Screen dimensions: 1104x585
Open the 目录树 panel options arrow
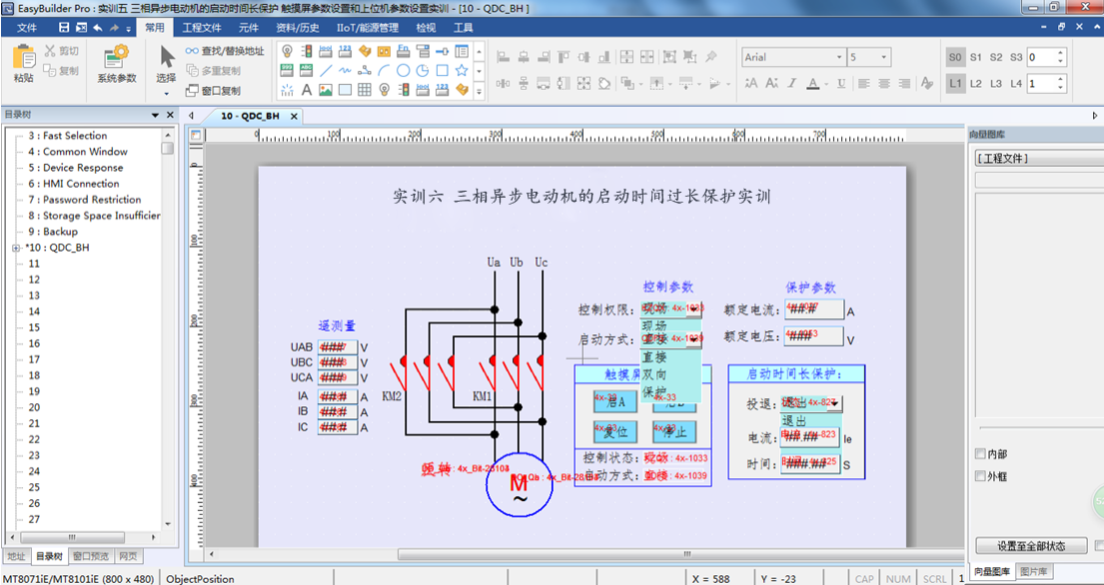point(155,115)
